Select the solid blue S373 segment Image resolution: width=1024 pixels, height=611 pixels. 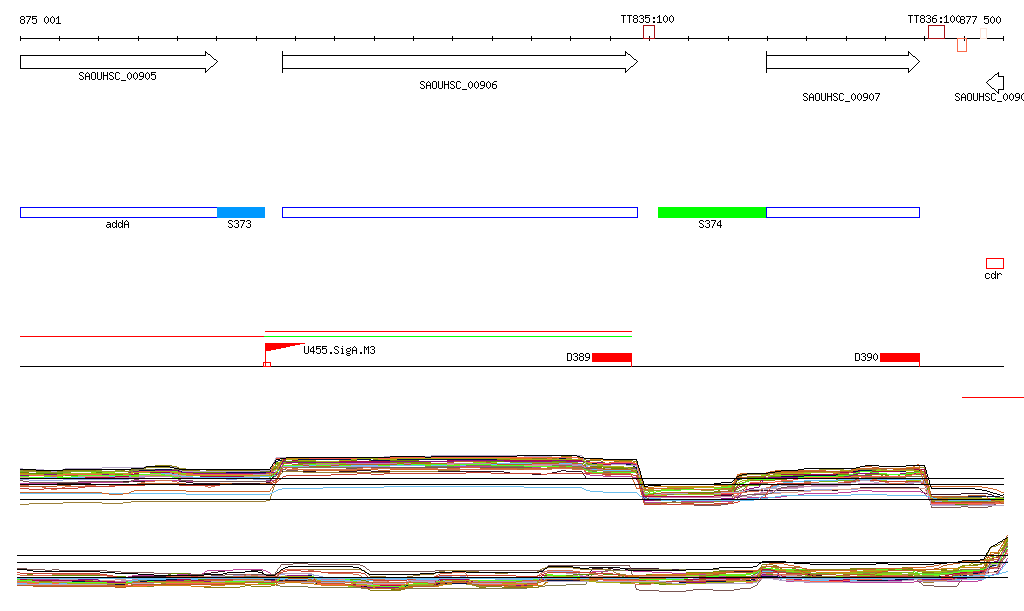tap(241, 212)
